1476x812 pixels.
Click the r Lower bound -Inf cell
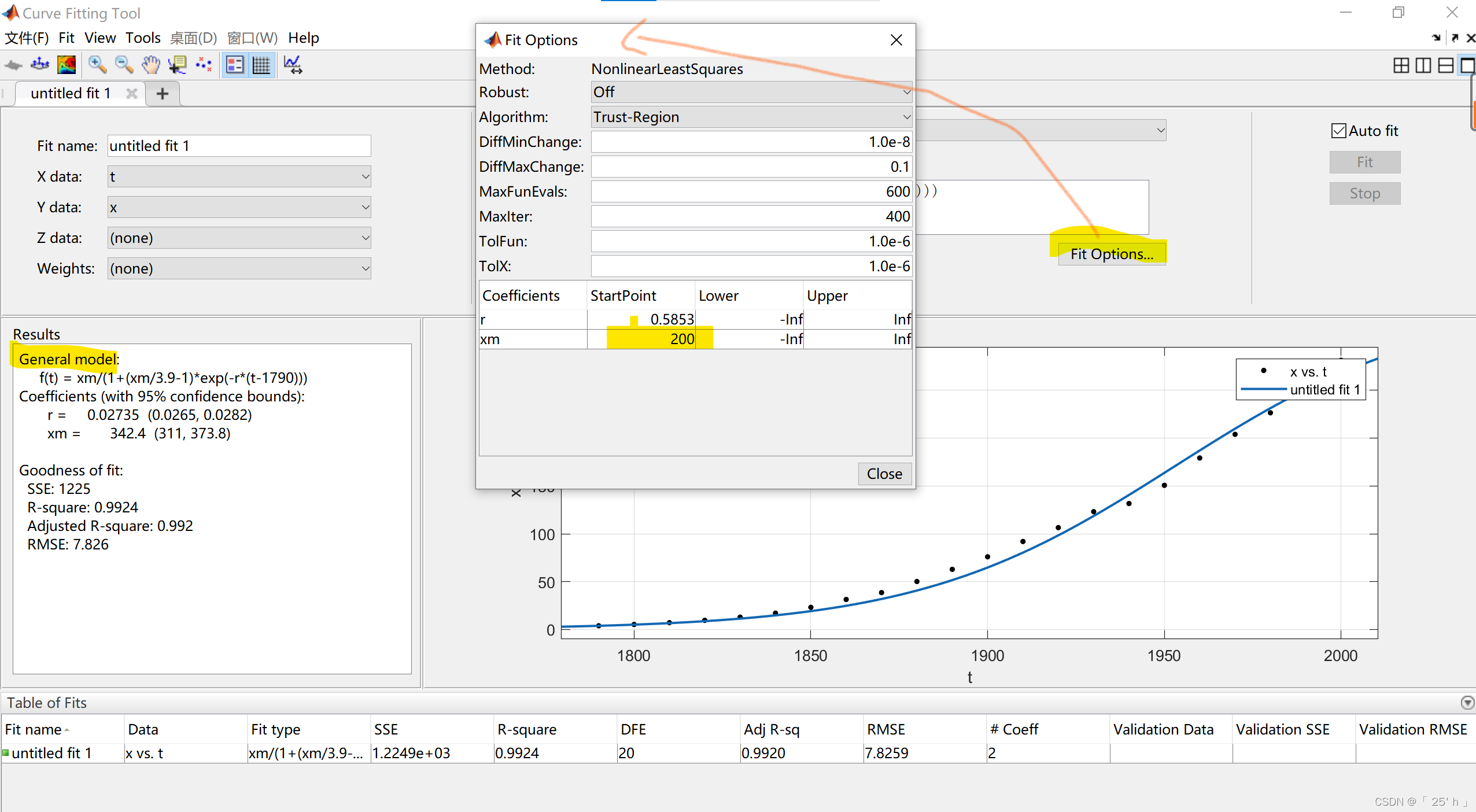point(749,319)
